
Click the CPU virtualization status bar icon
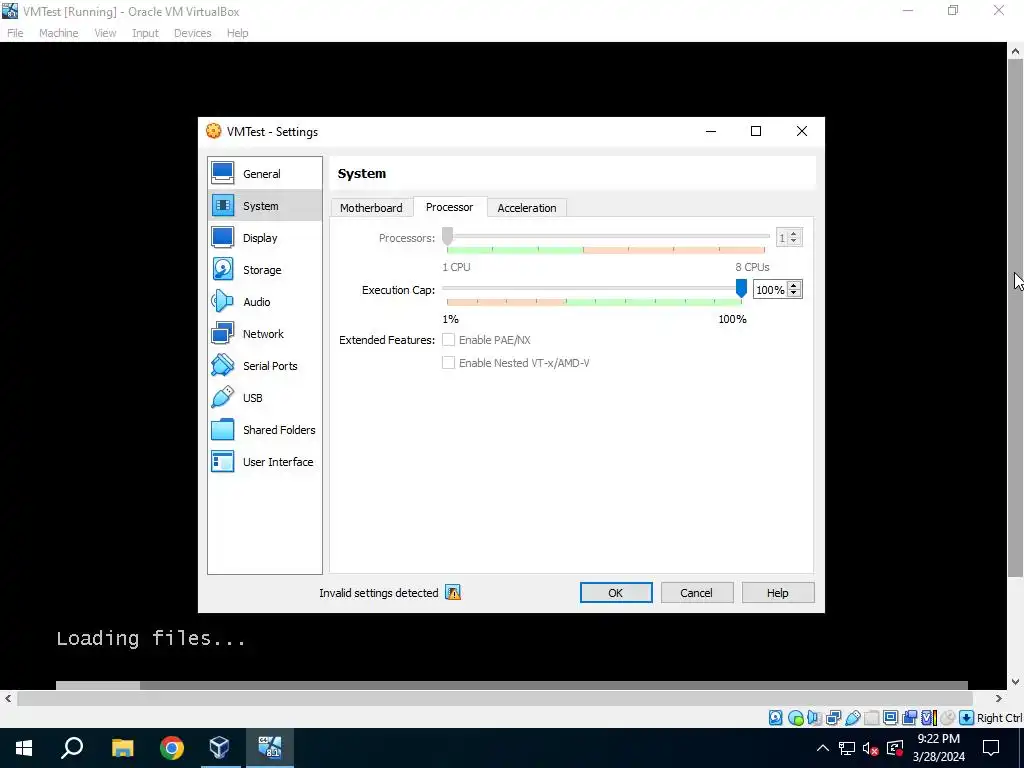[929, 718]
